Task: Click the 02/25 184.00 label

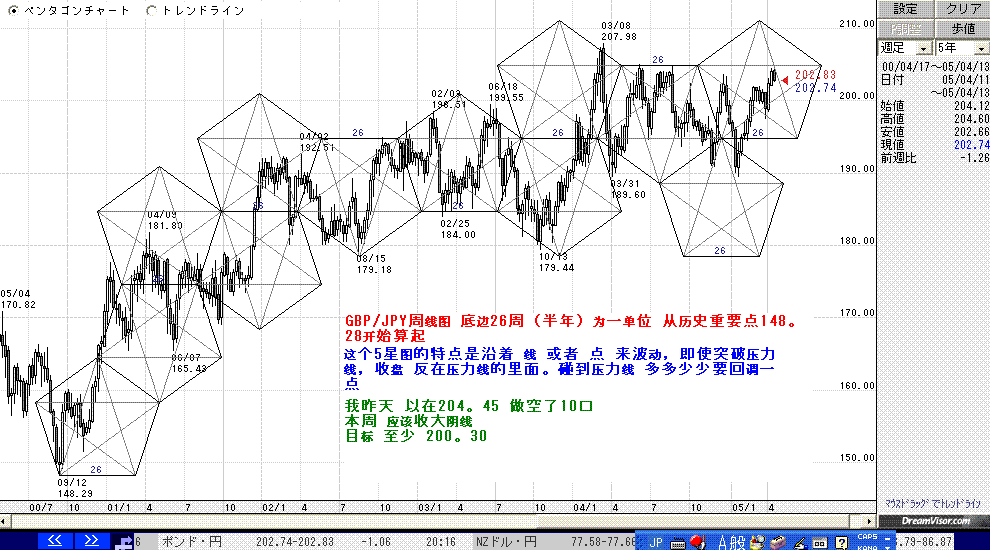Action: click(458, 229)
